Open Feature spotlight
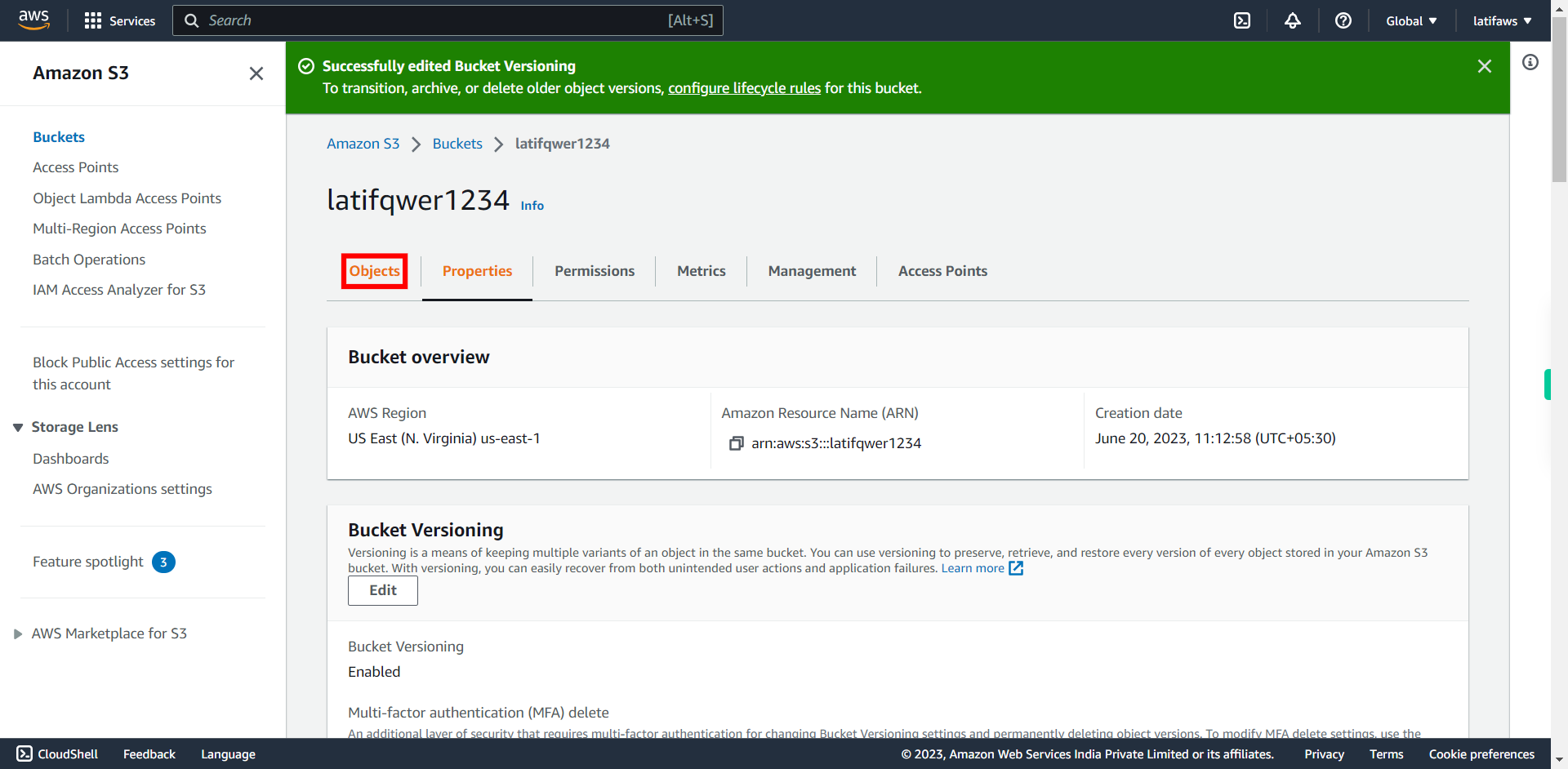 tap(88, 562)
